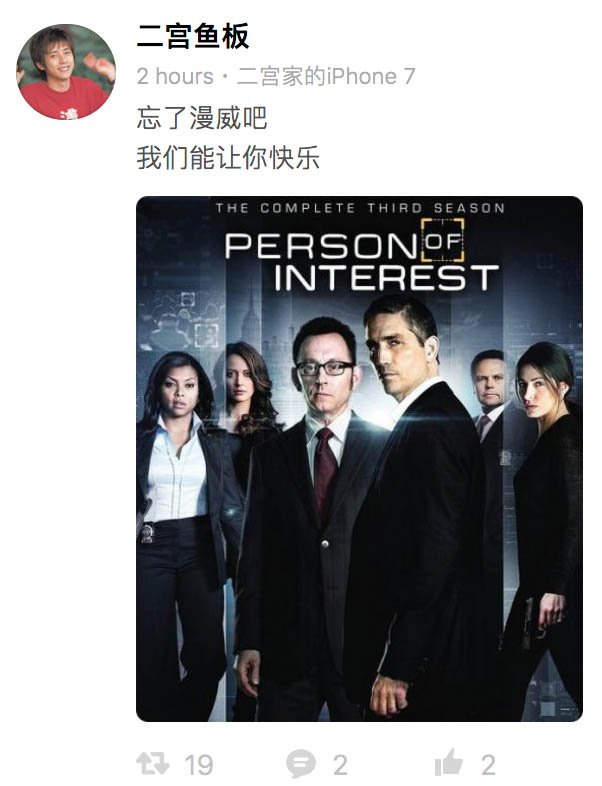Open the Person of Interest poster image

359,459
